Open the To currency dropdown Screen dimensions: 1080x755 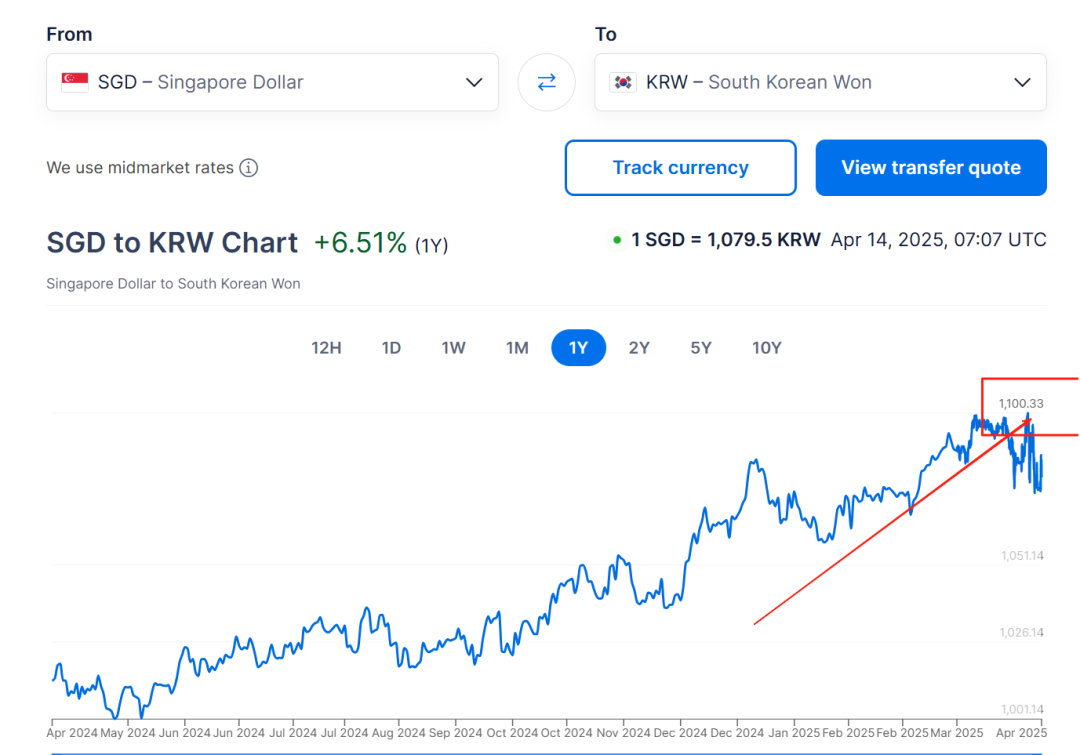[x=820, y=82]
